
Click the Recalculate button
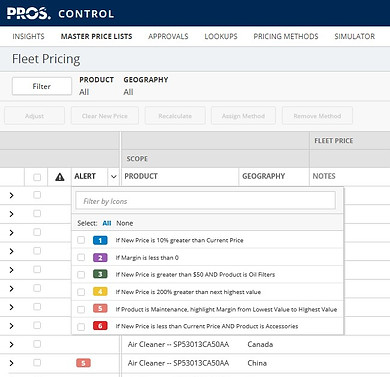(x=175, y=116)
